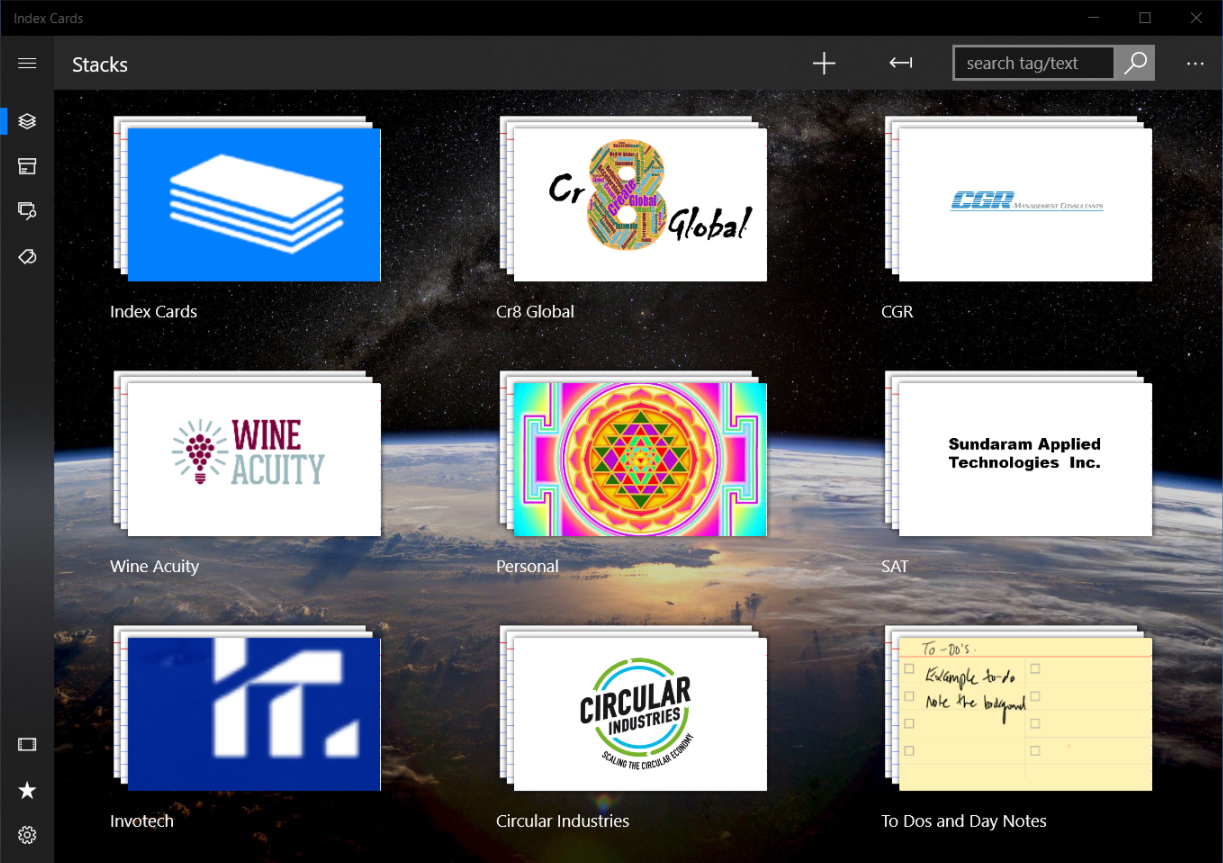Open the Index Cards stack
This screenshot has height=863, width=1223.
(x=253, y=203)
